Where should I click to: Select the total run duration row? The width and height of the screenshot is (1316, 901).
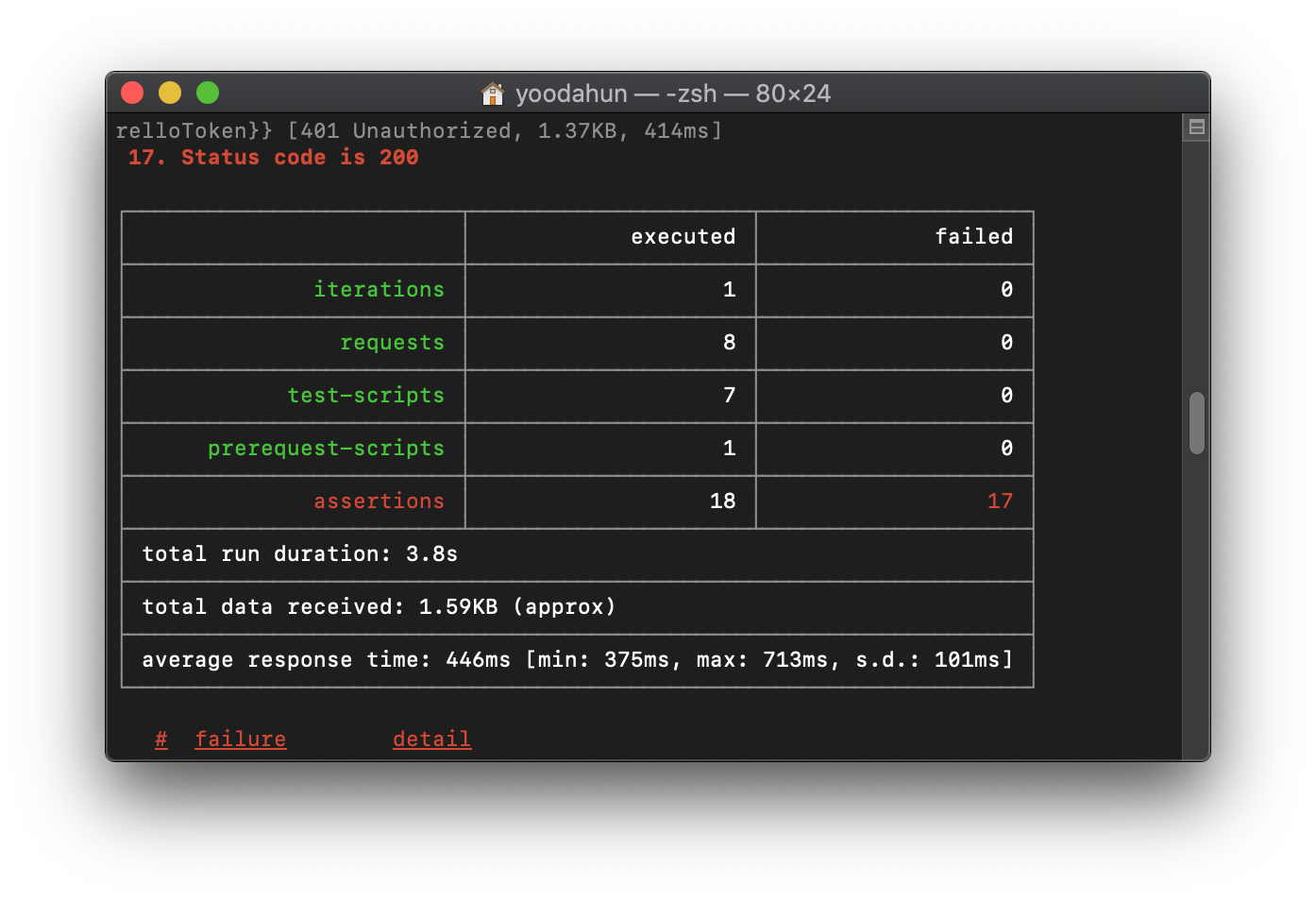tap(299, 554)
